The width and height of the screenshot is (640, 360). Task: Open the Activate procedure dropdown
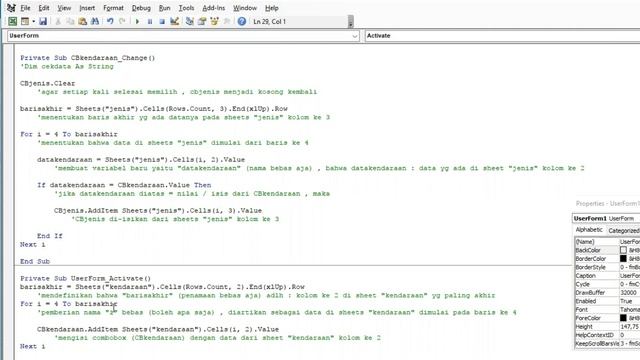point(502,36)
